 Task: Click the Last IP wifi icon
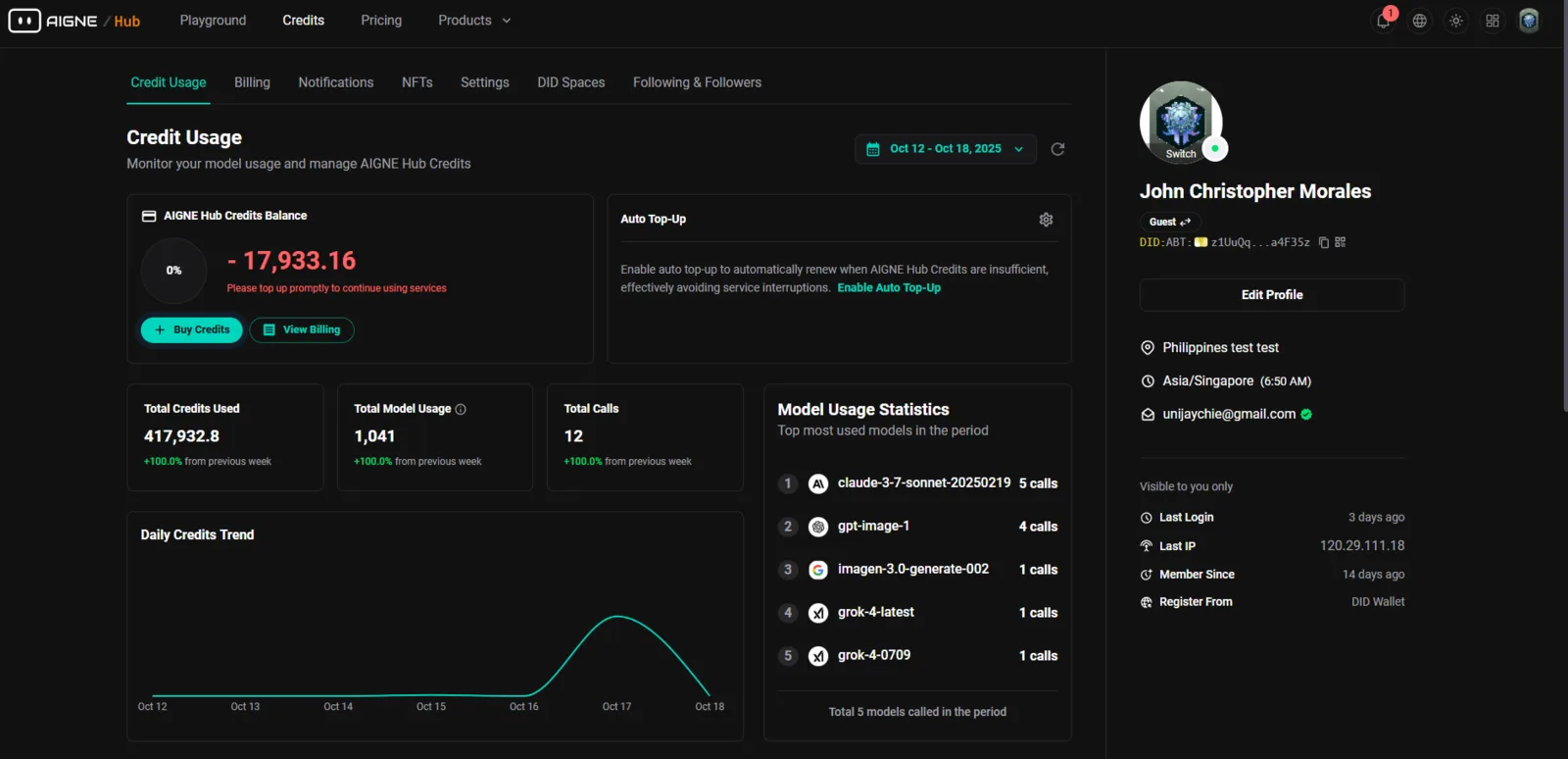1147,546
